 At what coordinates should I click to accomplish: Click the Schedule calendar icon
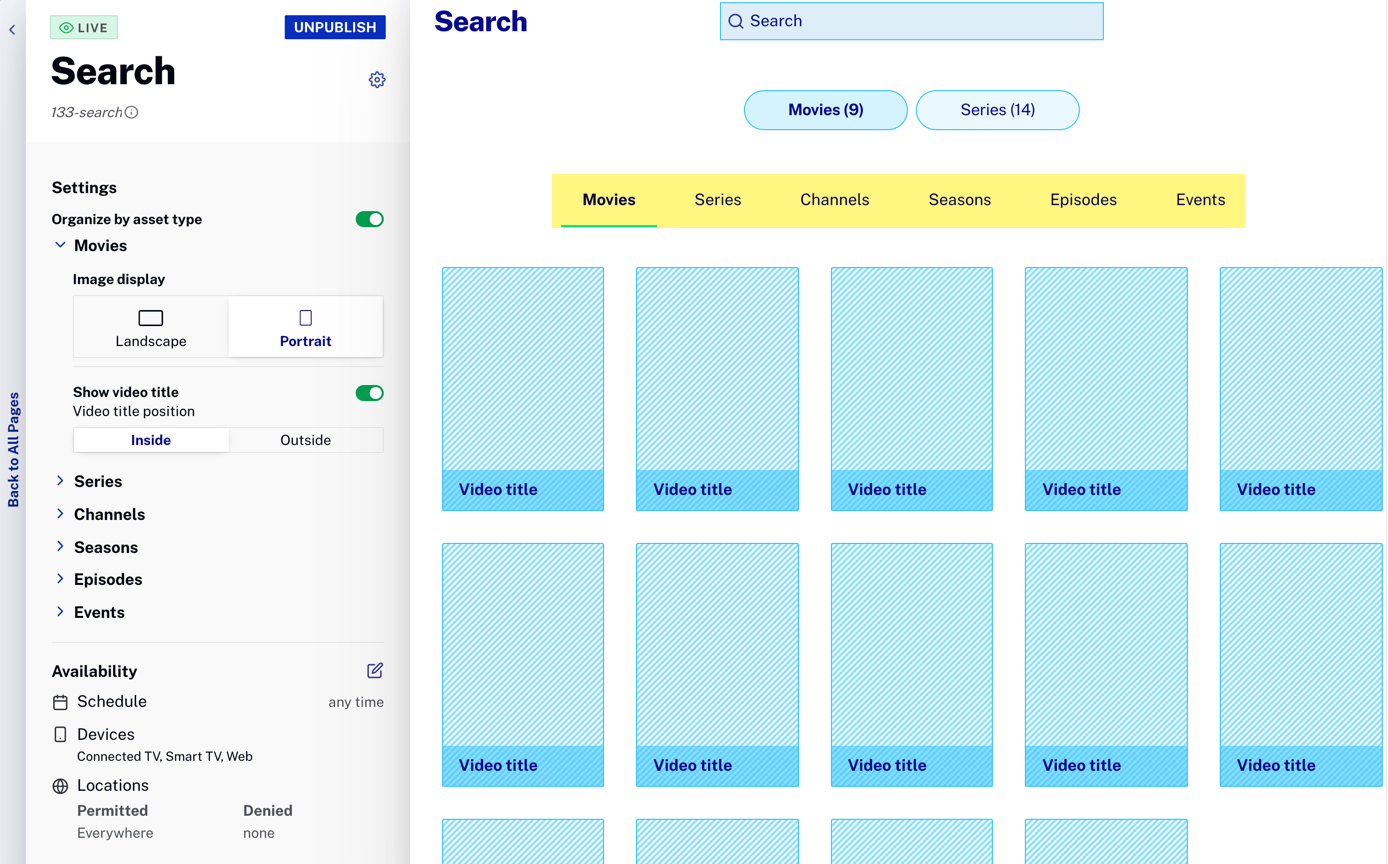pyautogui.click(x=60, y=703)
